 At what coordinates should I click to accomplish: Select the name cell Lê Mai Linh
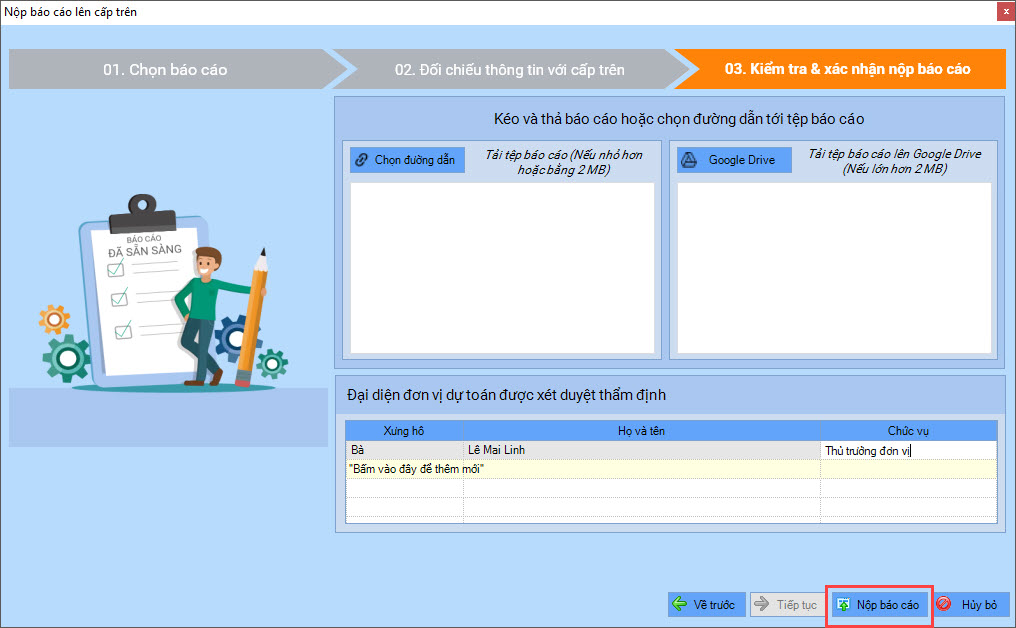click(640, 451)
